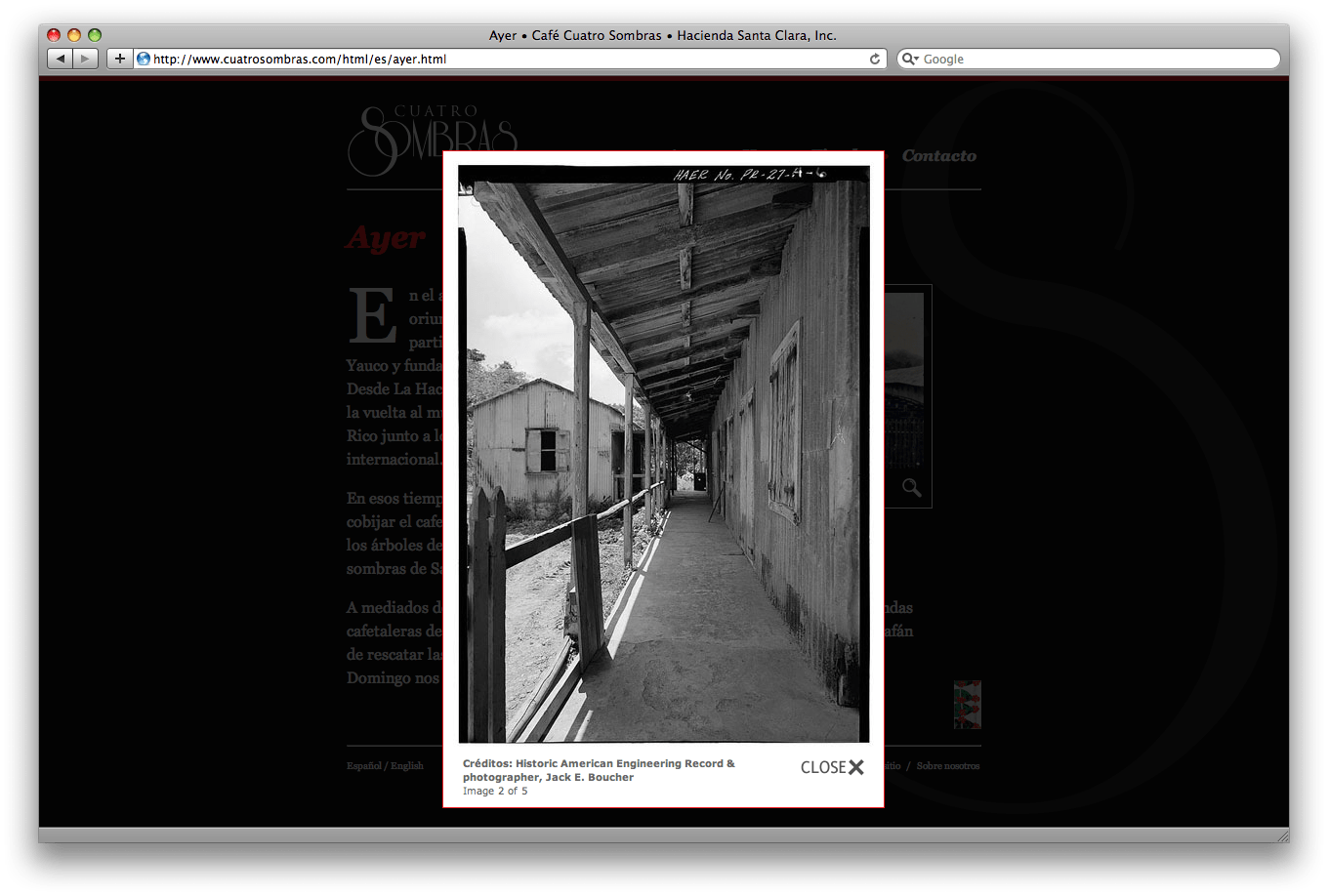1328x896 pixels.
Task: Open the Google search magnifier dropdown
Action: (x=910, y=60)
